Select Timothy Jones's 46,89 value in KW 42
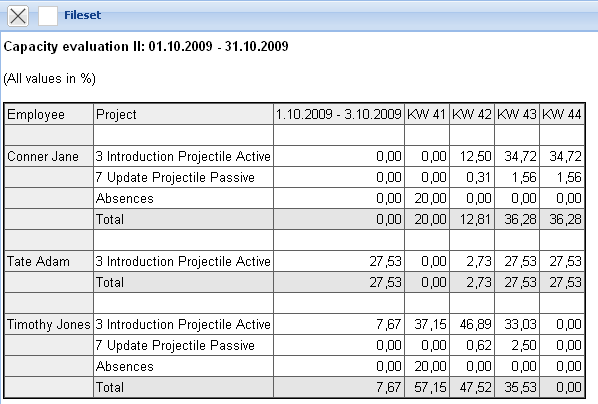598x404 pixels. (472, 324)
